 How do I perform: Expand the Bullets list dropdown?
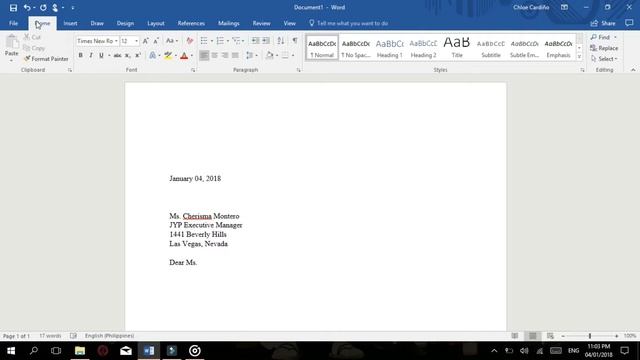point(212,41)
